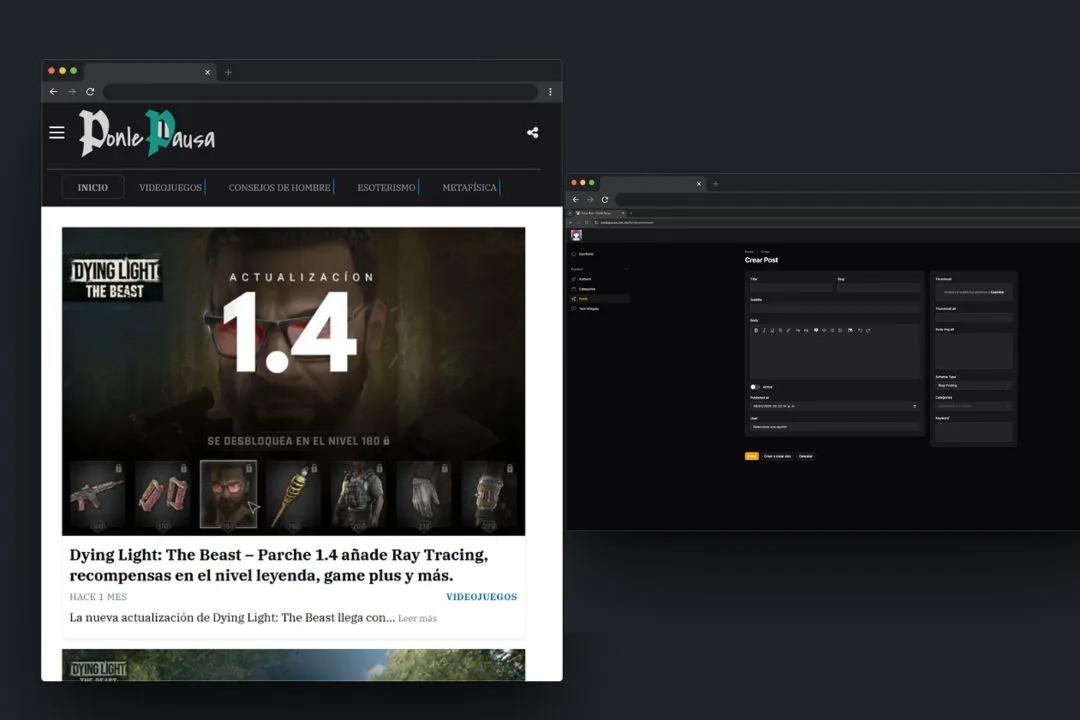Click the Leer más link
This screenshot has height=720, width=1080.
point(417,619)
